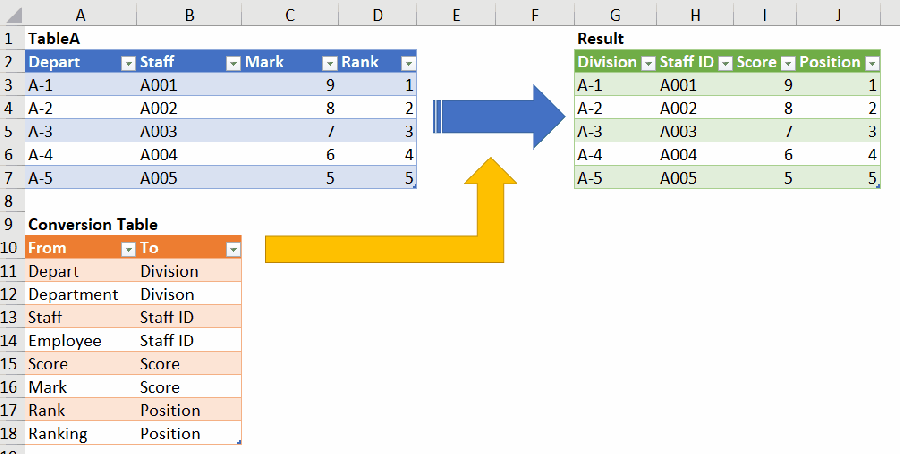Select the column G header

click(x=614, y=14)
